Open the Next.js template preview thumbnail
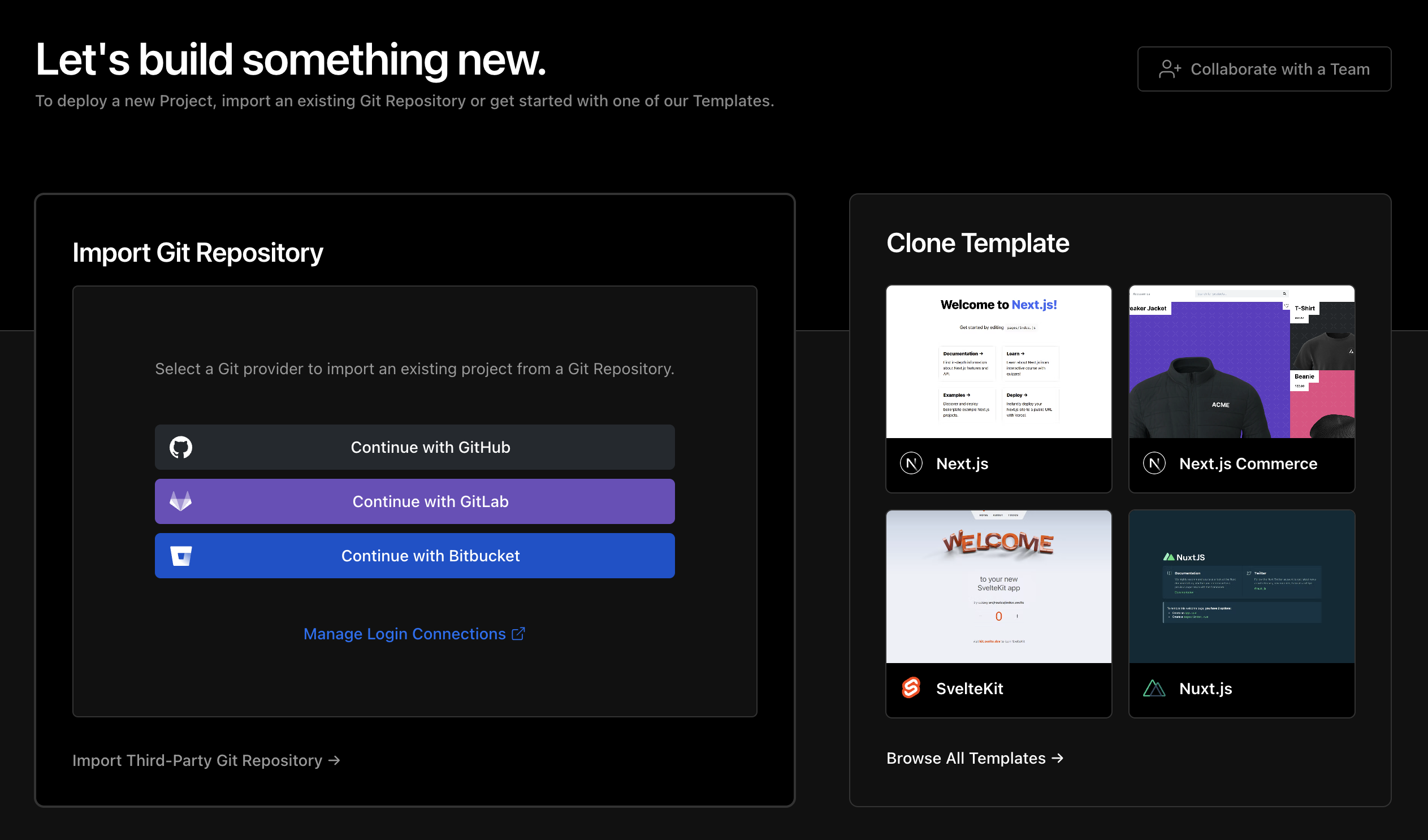Viewport: 1428px width, 840px height. (x=998, y=362)
